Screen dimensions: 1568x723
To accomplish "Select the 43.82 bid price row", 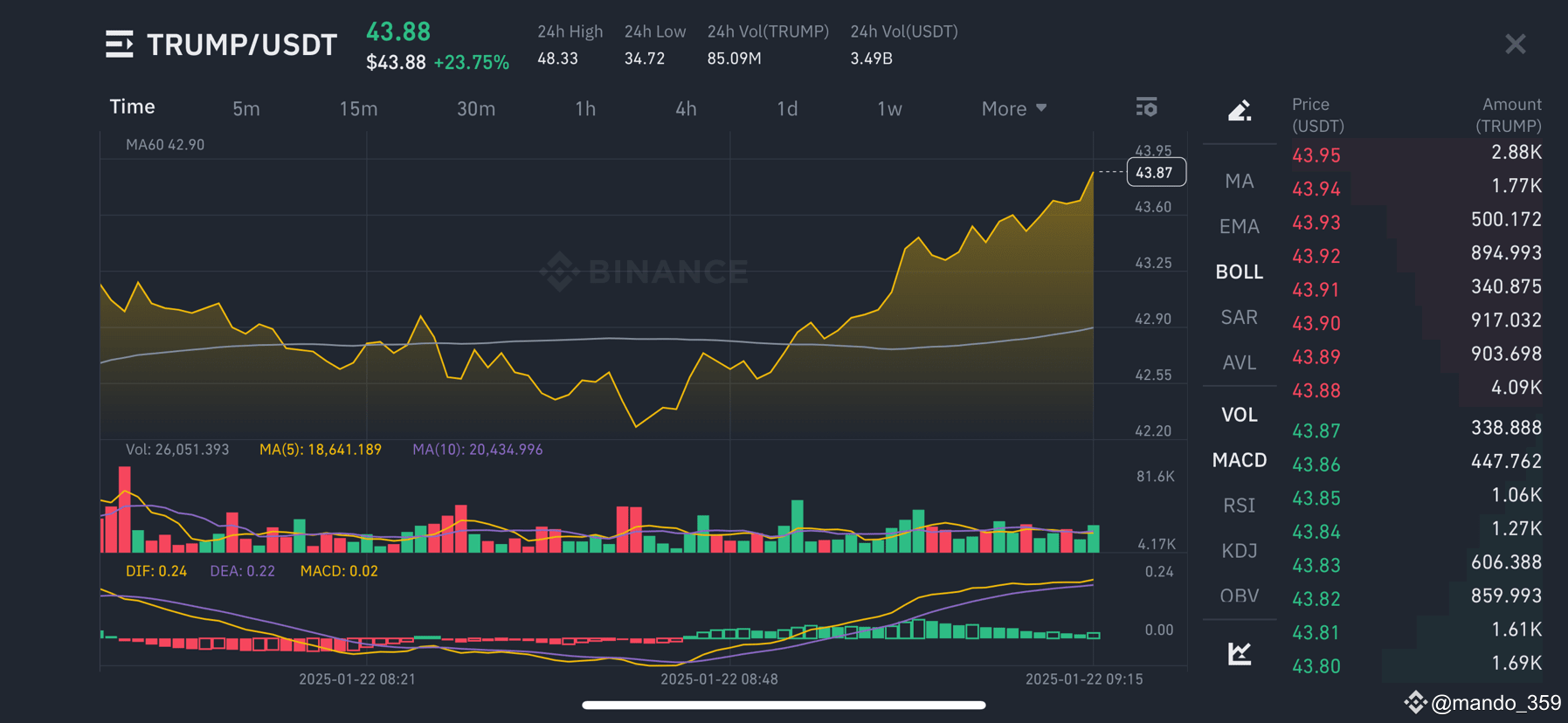I will pyautogui.click(x=1417, y=598).
